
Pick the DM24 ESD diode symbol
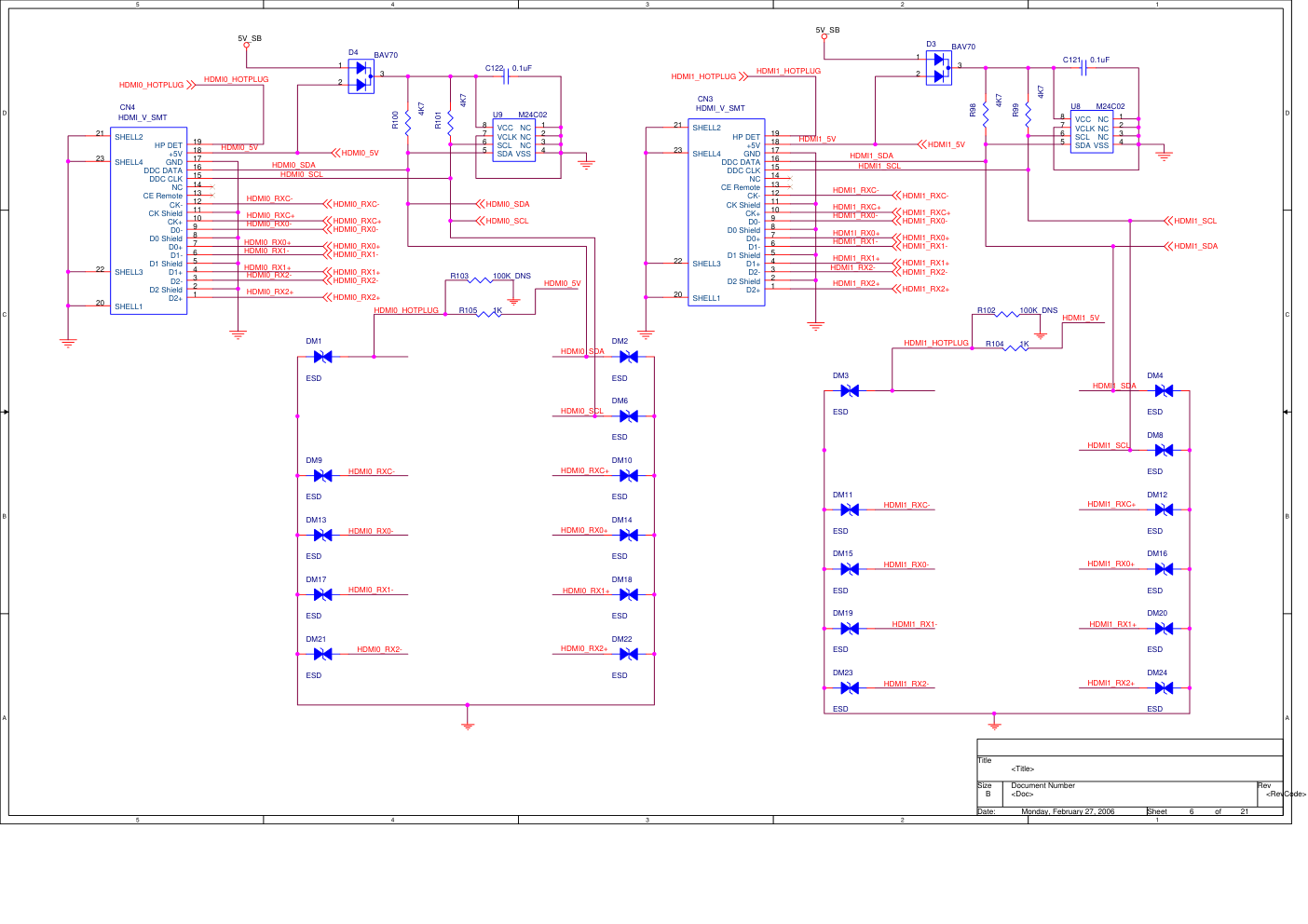[1164, 688]
